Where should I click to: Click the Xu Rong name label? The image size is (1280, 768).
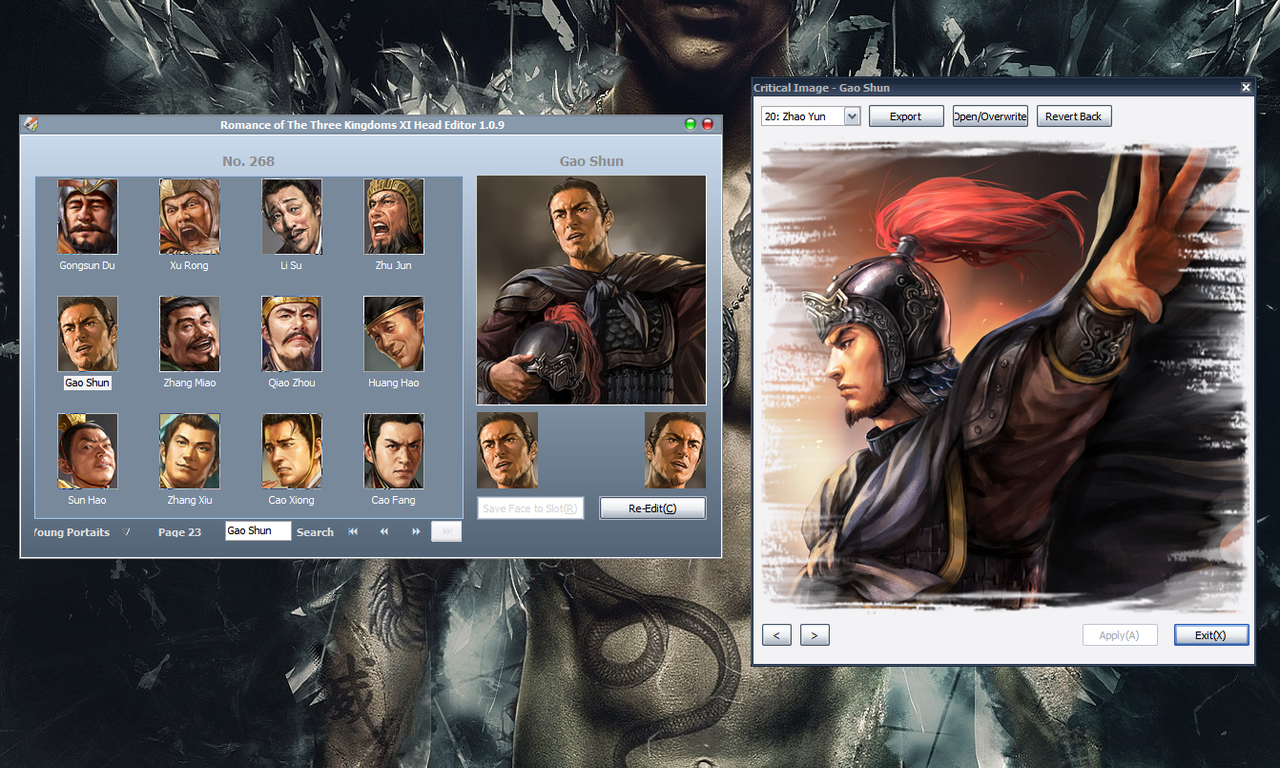click(189, 266)
